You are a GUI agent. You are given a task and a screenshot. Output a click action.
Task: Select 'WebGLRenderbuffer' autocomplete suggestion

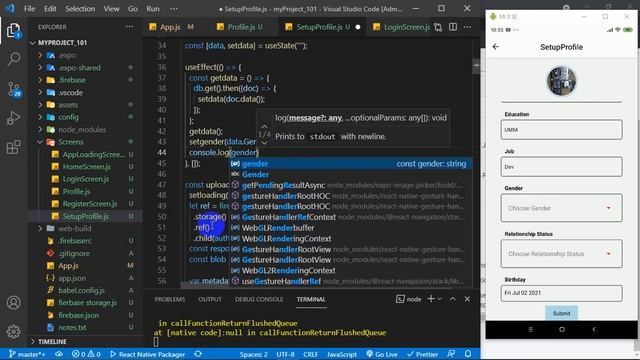[350, 228]
